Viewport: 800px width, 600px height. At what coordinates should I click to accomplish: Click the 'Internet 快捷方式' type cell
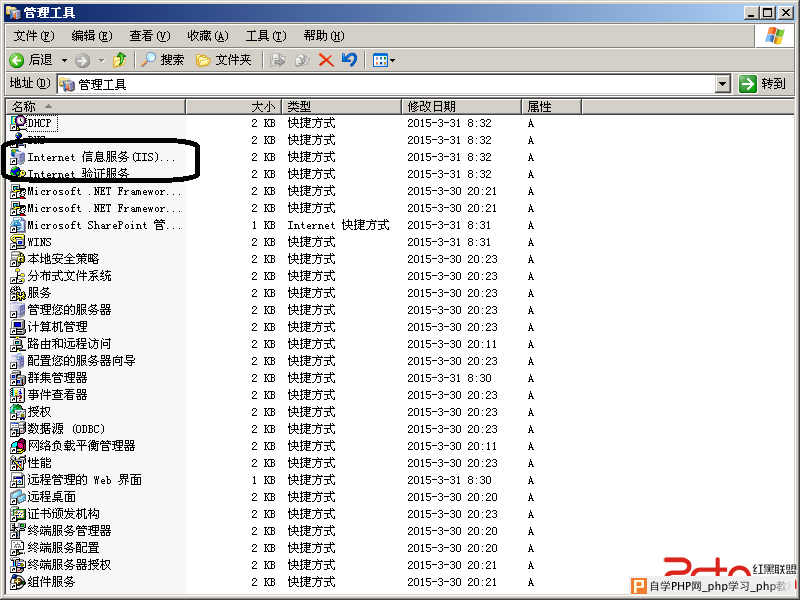[x=338, y=225]
